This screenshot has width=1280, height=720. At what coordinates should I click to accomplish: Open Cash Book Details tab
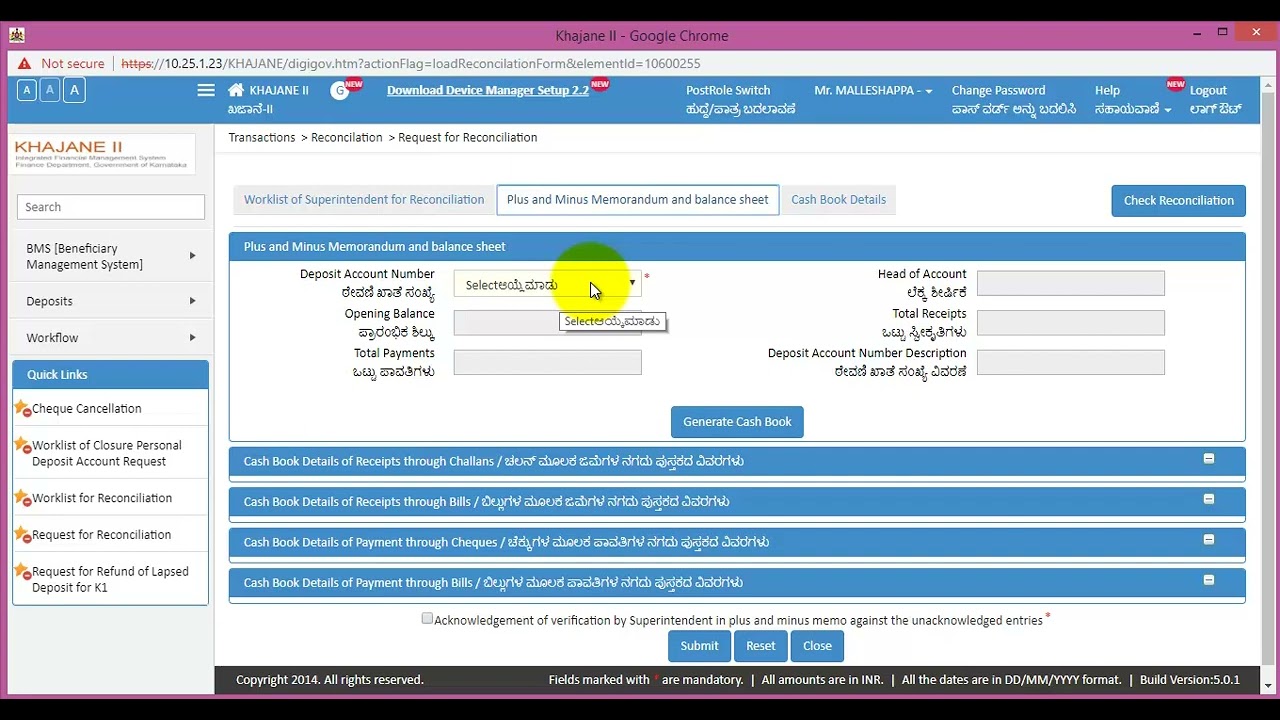pyautogui.click(x=838, y=200)
